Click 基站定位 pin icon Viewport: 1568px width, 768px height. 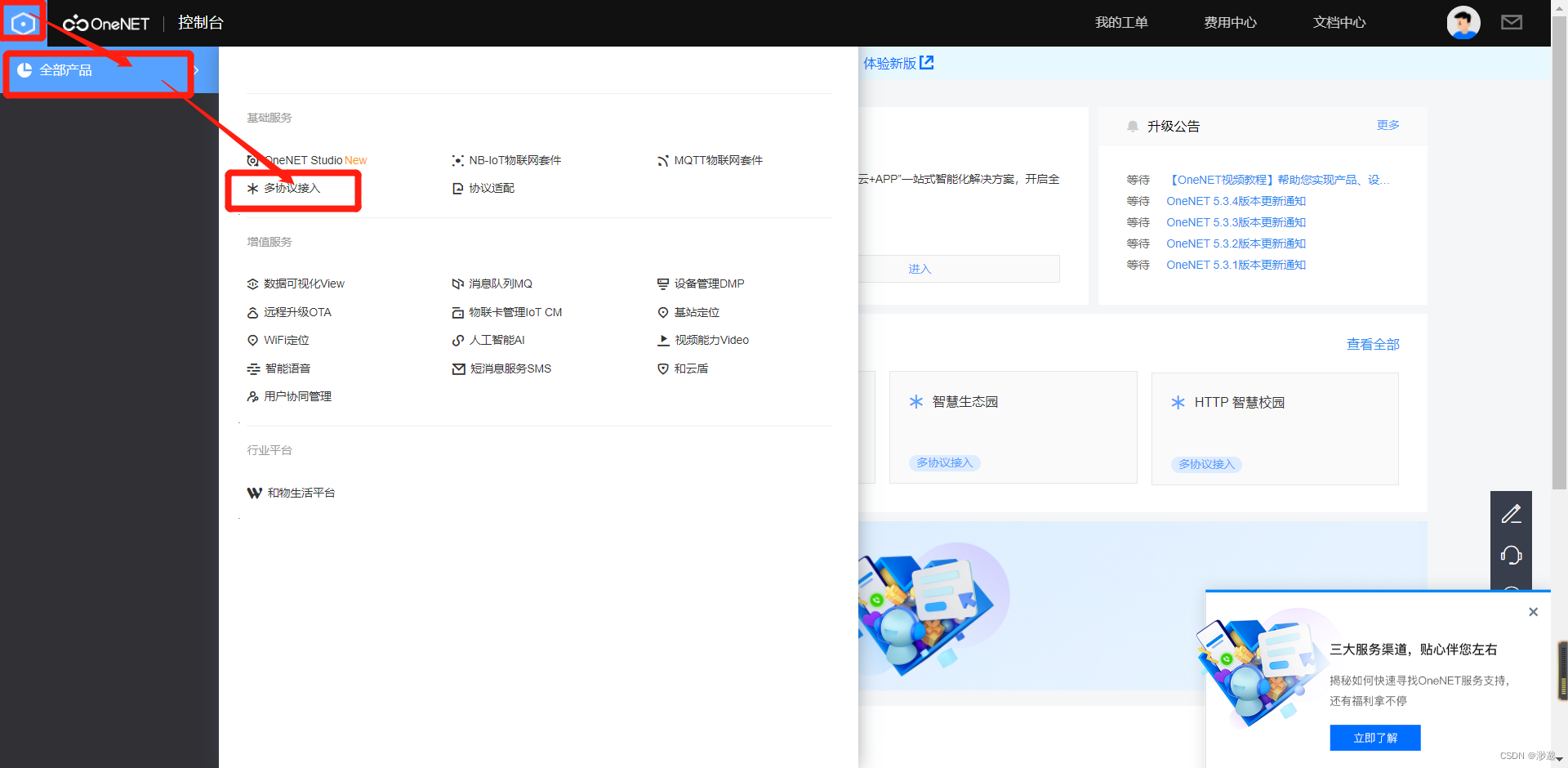[663, 313]
